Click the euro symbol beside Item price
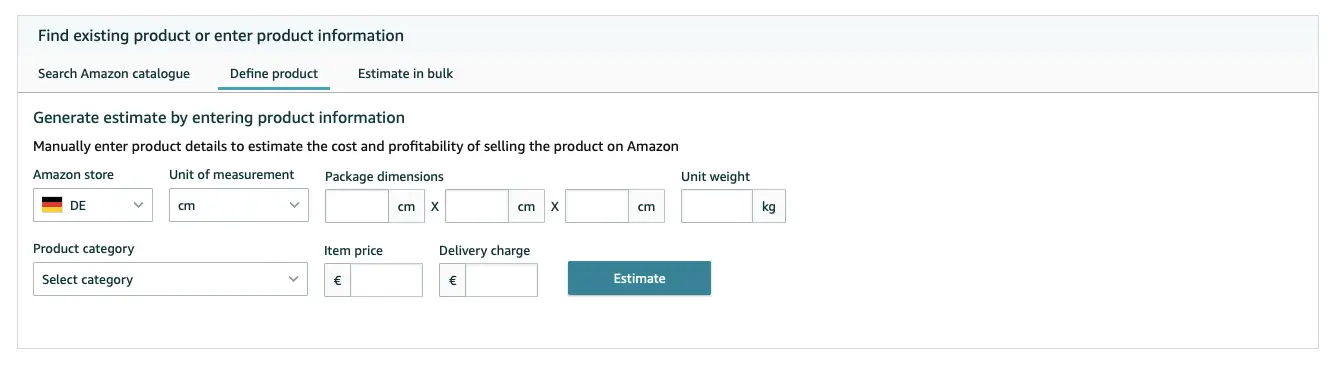This screenshot has height=371, width=1337. [x=338, y=280]
